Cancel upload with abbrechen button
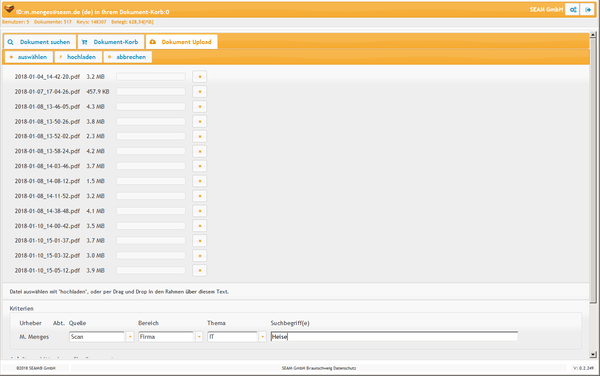 [x=127, y=57]
